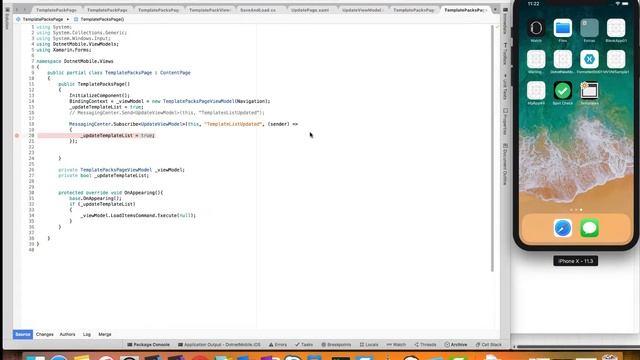Open the Spot Check app

pyautogui.click(x=562, y=91)
